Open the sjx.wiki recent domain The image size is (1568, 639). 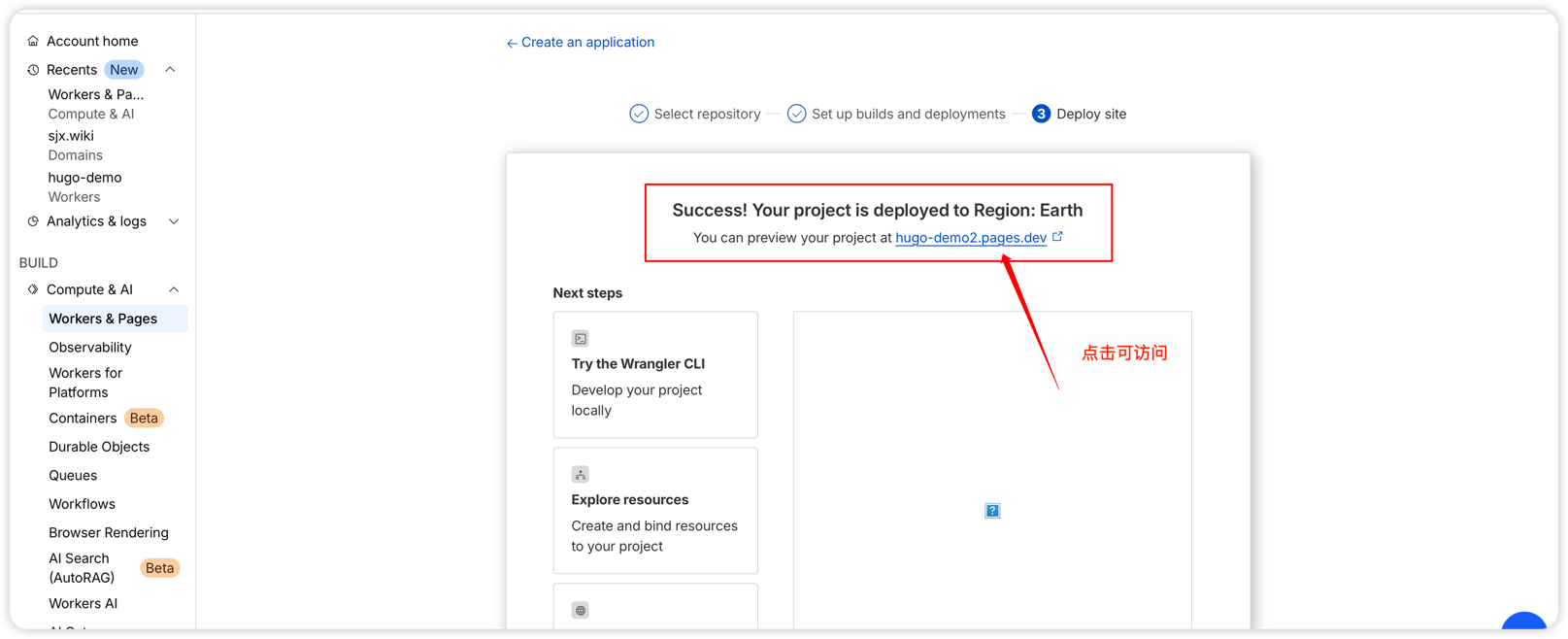[71, 136]
